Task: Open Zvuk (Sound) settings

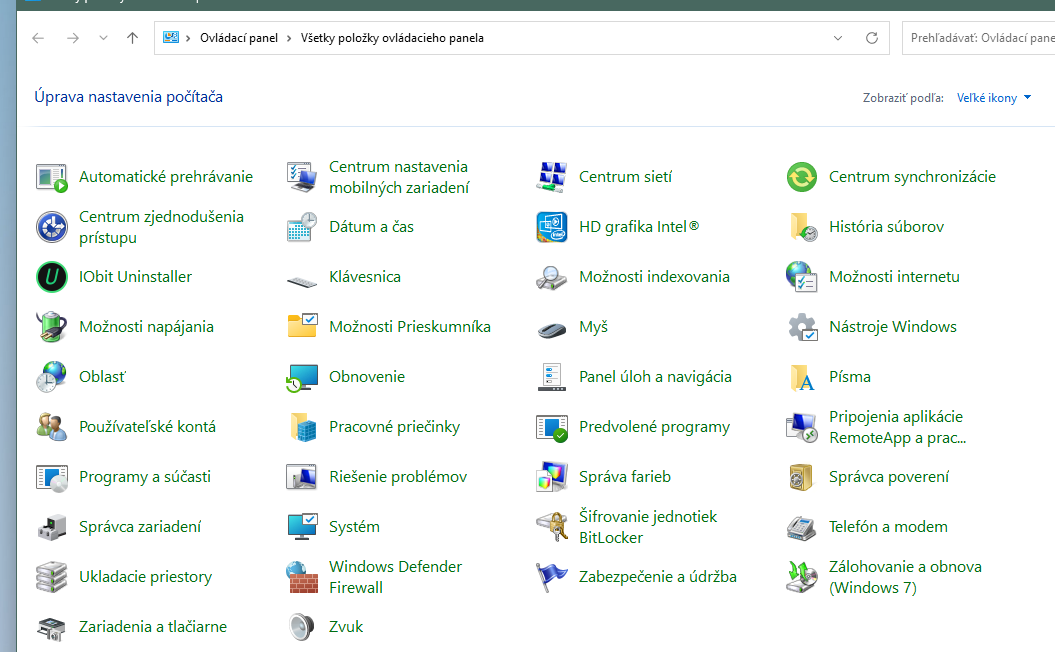Action: 345,626
